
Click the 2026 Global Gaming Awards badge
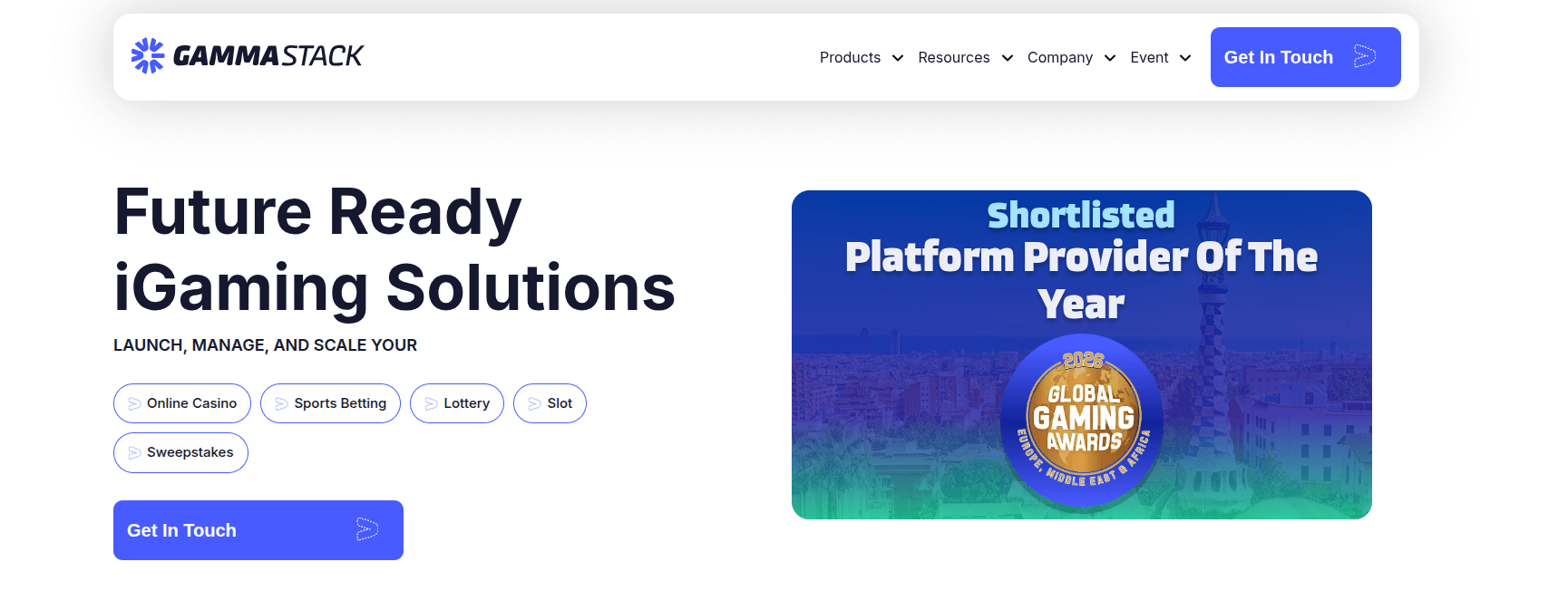1082,419
